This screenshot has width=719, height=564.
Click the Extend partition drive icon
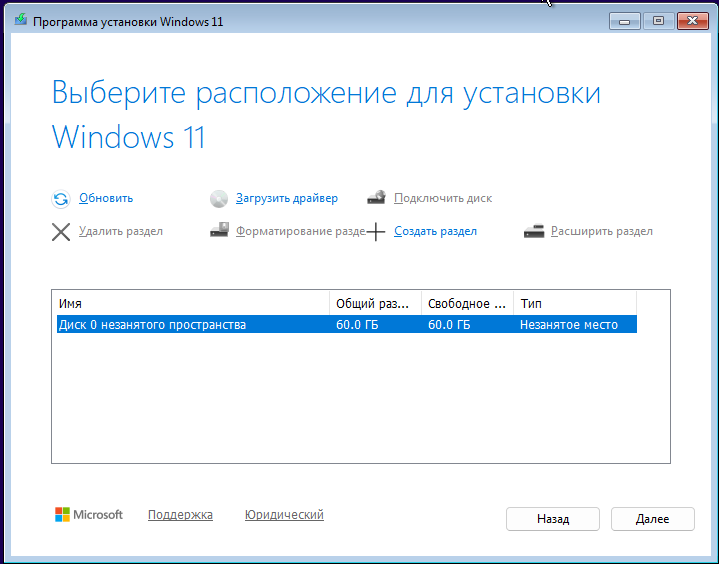point(534,232)
